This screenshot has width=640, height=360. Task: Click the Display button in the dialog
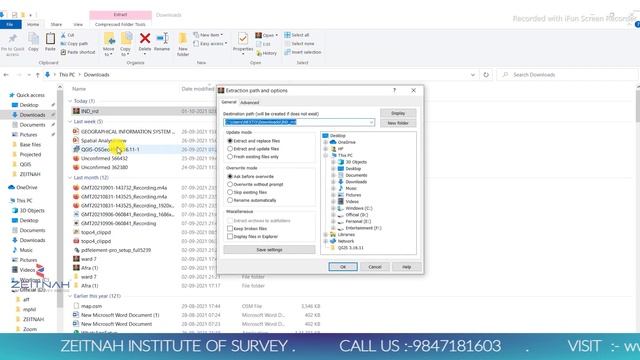[398, 113]
